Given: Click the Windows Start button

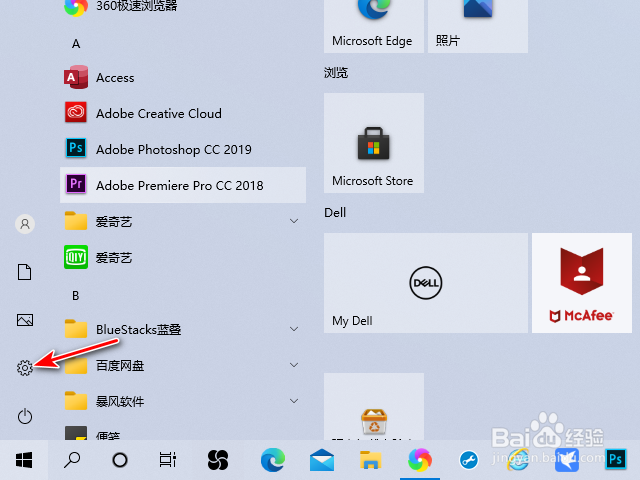Looking at the screenshot, I should coord(24,460).
